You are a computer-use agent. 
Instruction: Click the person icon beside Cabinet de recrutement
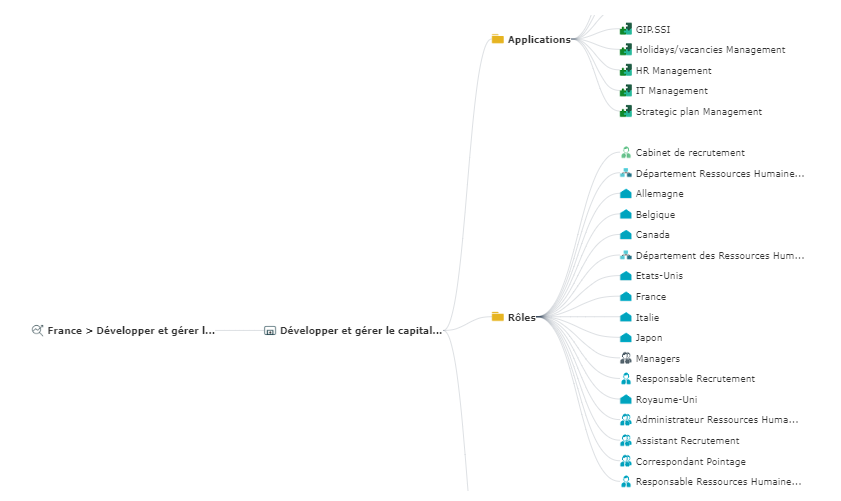626,153
